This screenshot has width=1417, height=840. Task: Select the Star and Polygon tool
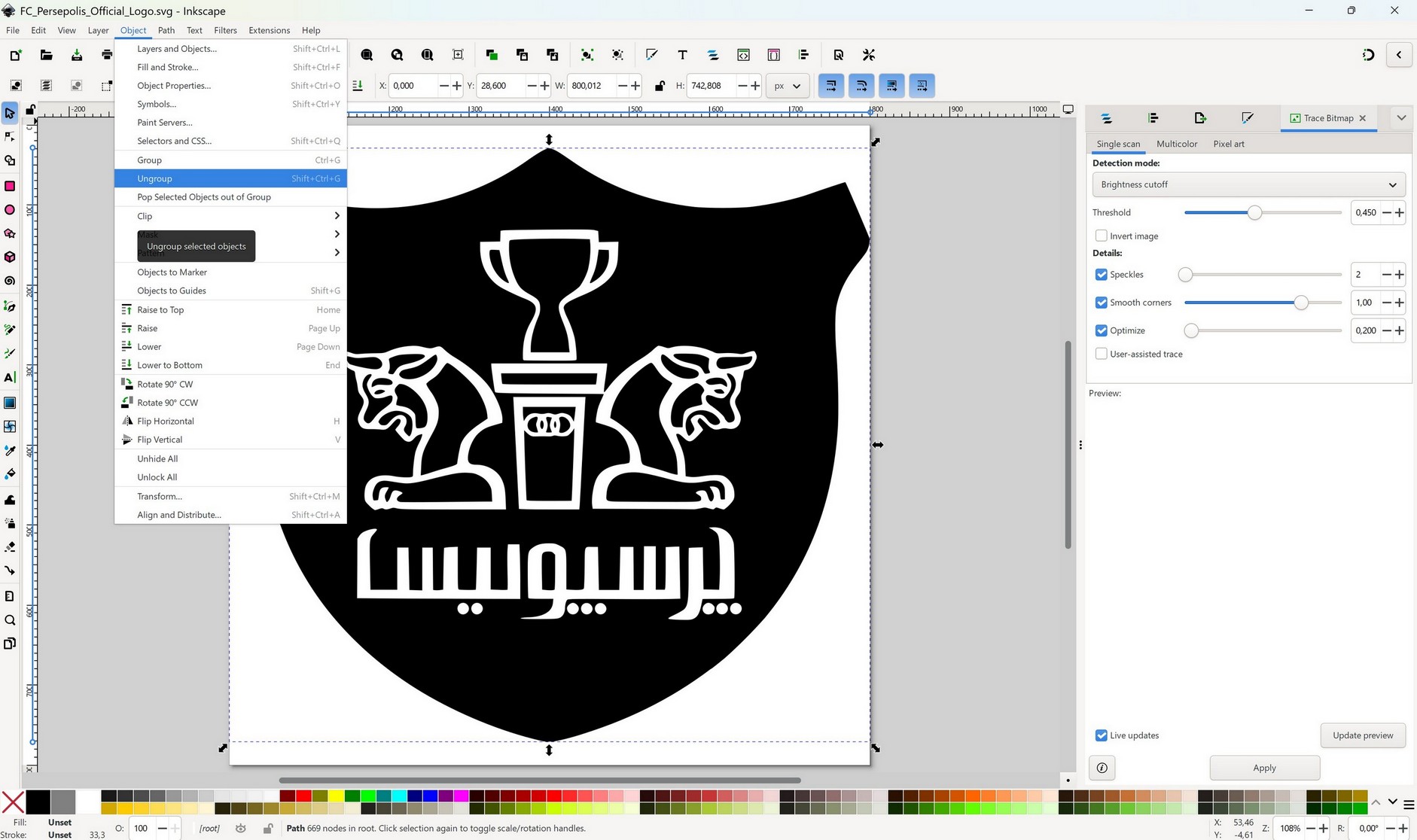tap(10, 233)
